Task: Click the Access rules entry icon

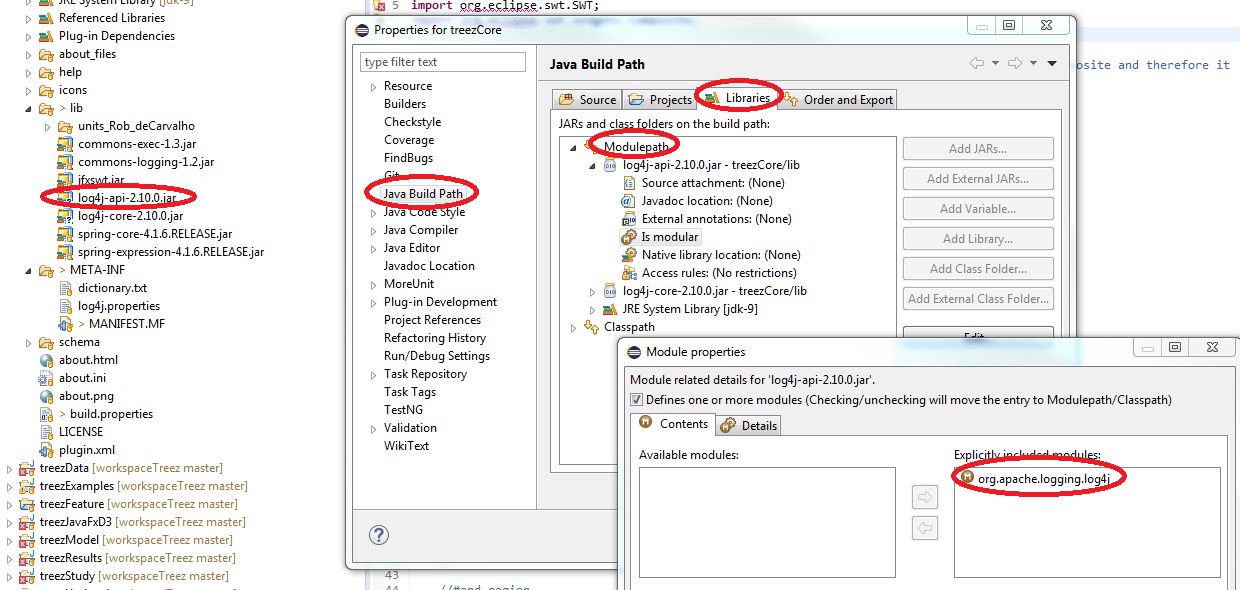Action: (x=629, y=273)
